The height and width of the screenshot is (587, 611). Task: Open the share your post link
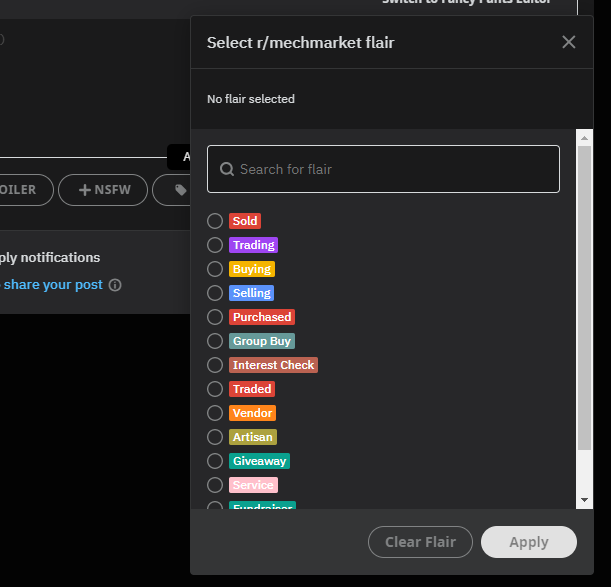pos(53,285)
